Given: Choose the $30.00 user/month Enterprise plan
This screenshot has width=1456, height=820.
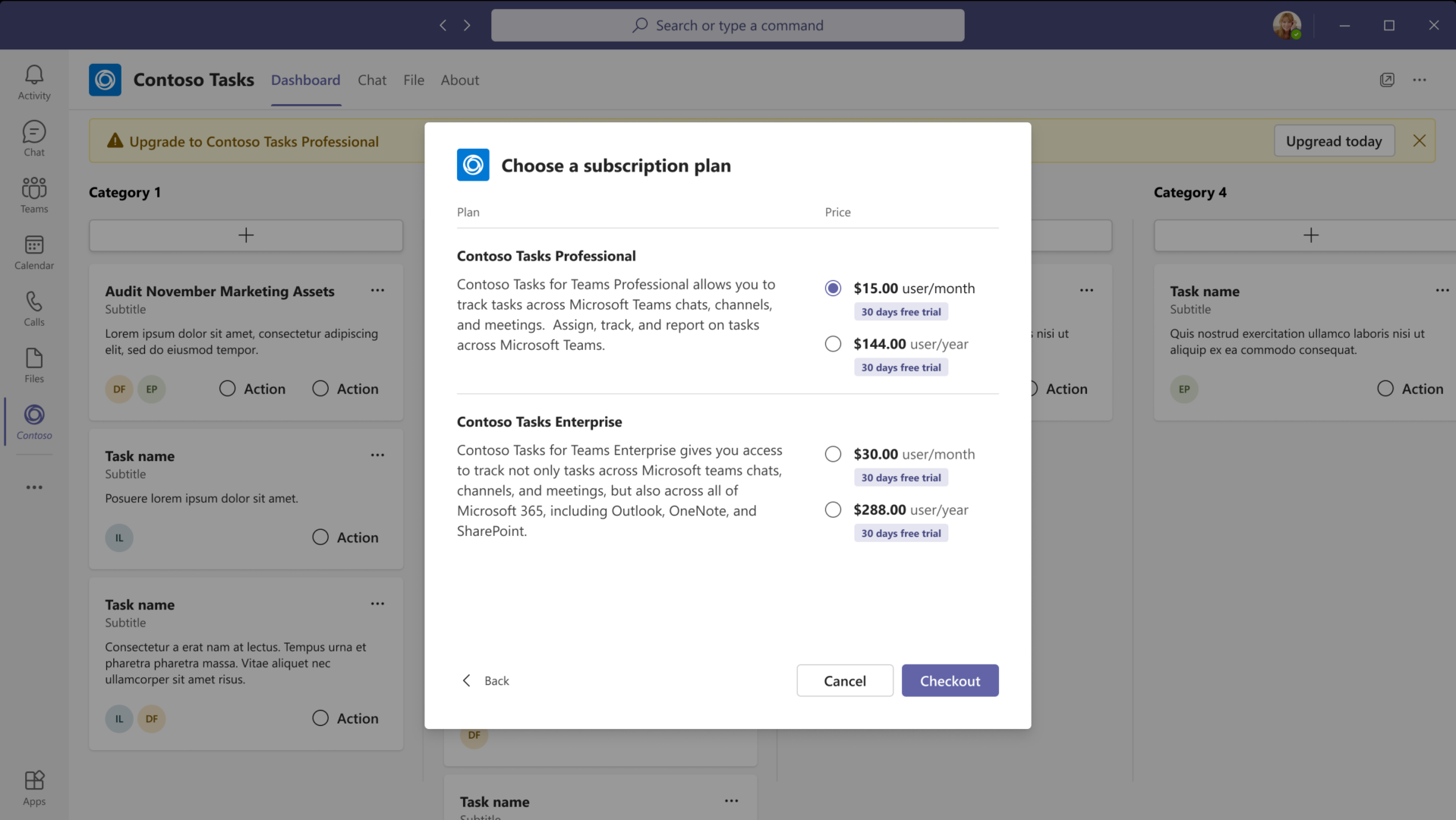Looking at the screenshot, I should pos(833,454).
